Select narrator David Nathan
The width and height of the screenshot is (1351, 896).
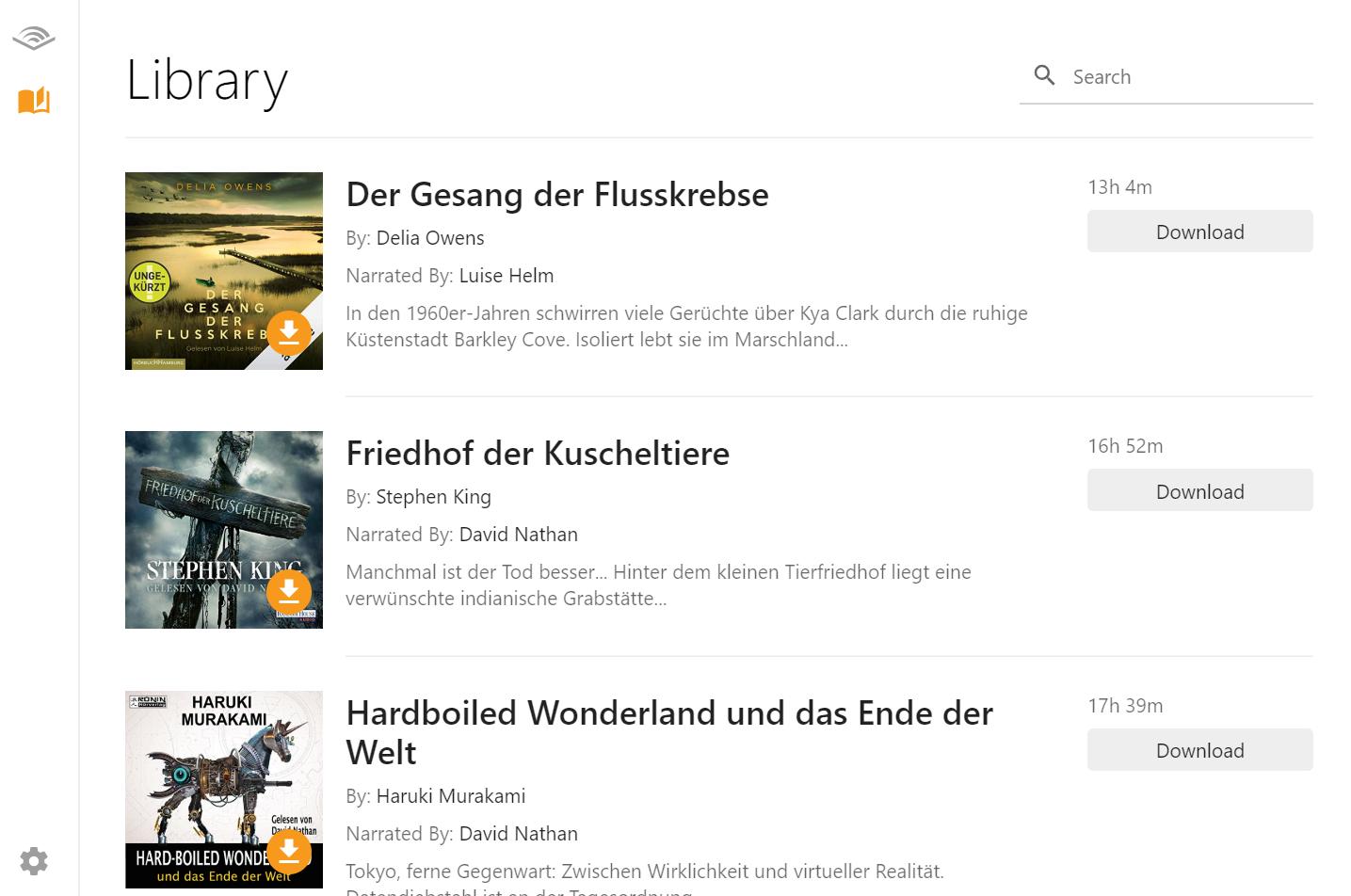[518, 534]
